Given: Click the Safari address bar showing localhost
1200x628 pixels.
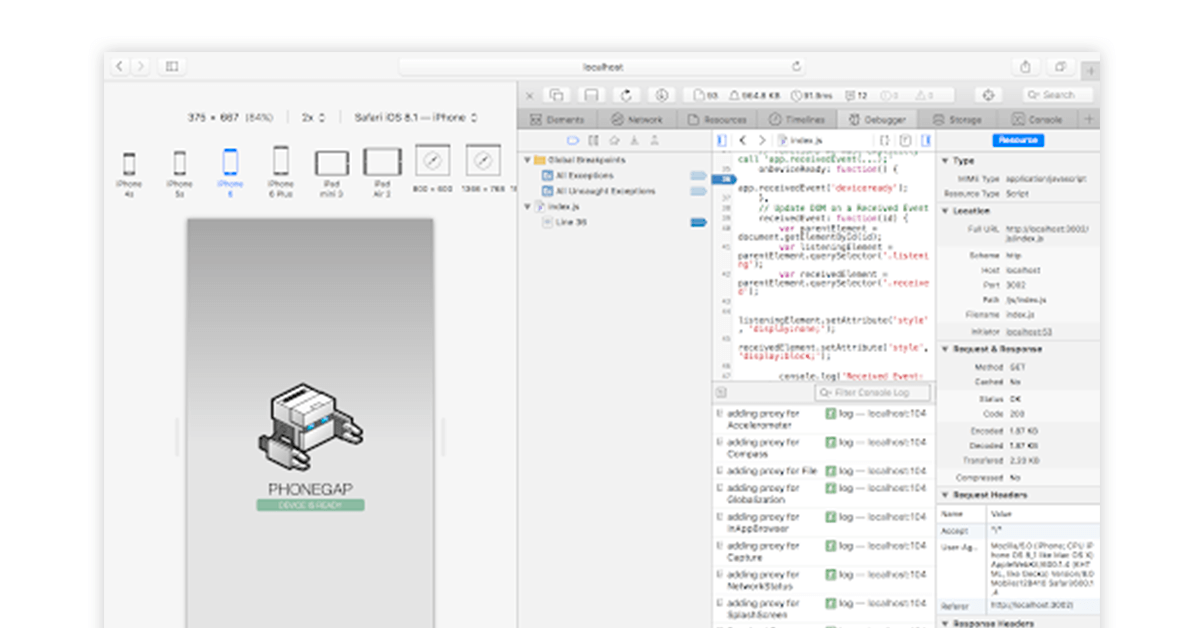Looking at the screenshot, I should [604, 67].
